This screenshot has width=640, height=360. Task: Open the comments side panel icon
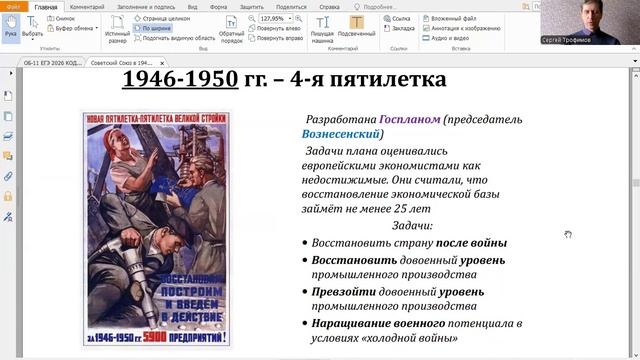tap(8, 156)
